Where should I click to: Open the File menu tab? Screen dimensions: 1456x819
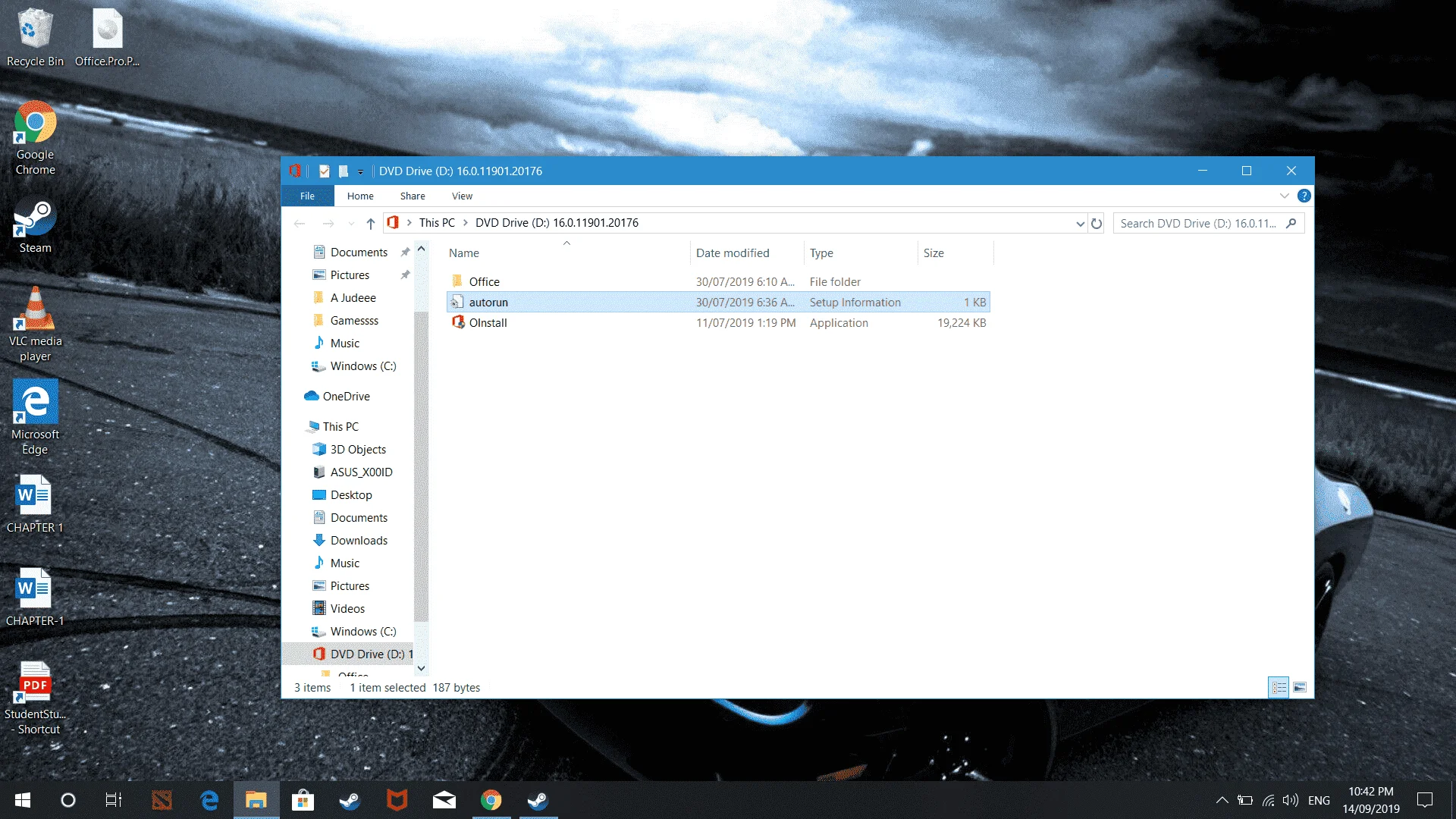coord(307,196)
